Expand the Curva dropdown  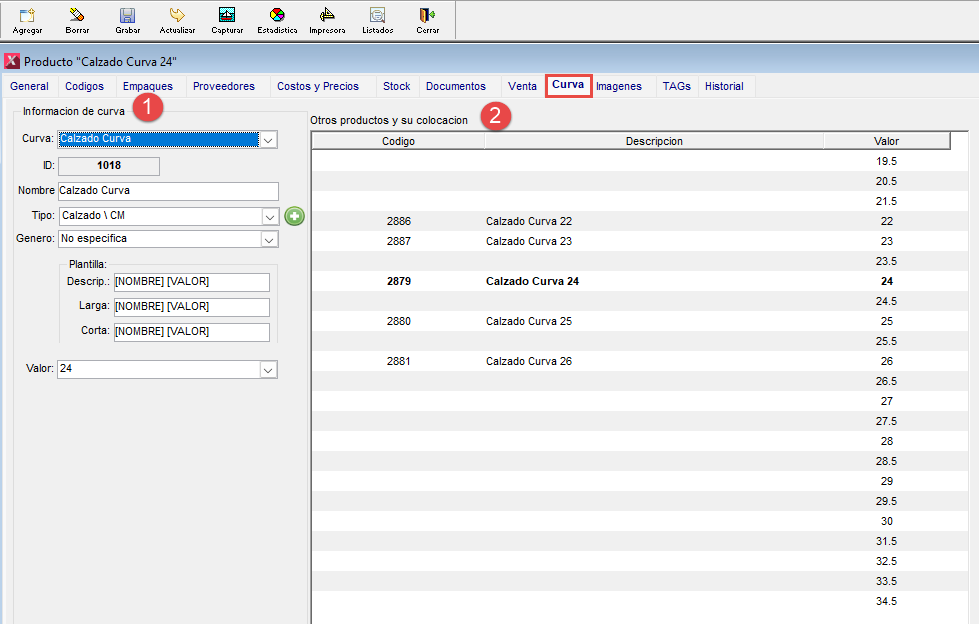coord(268,140)
